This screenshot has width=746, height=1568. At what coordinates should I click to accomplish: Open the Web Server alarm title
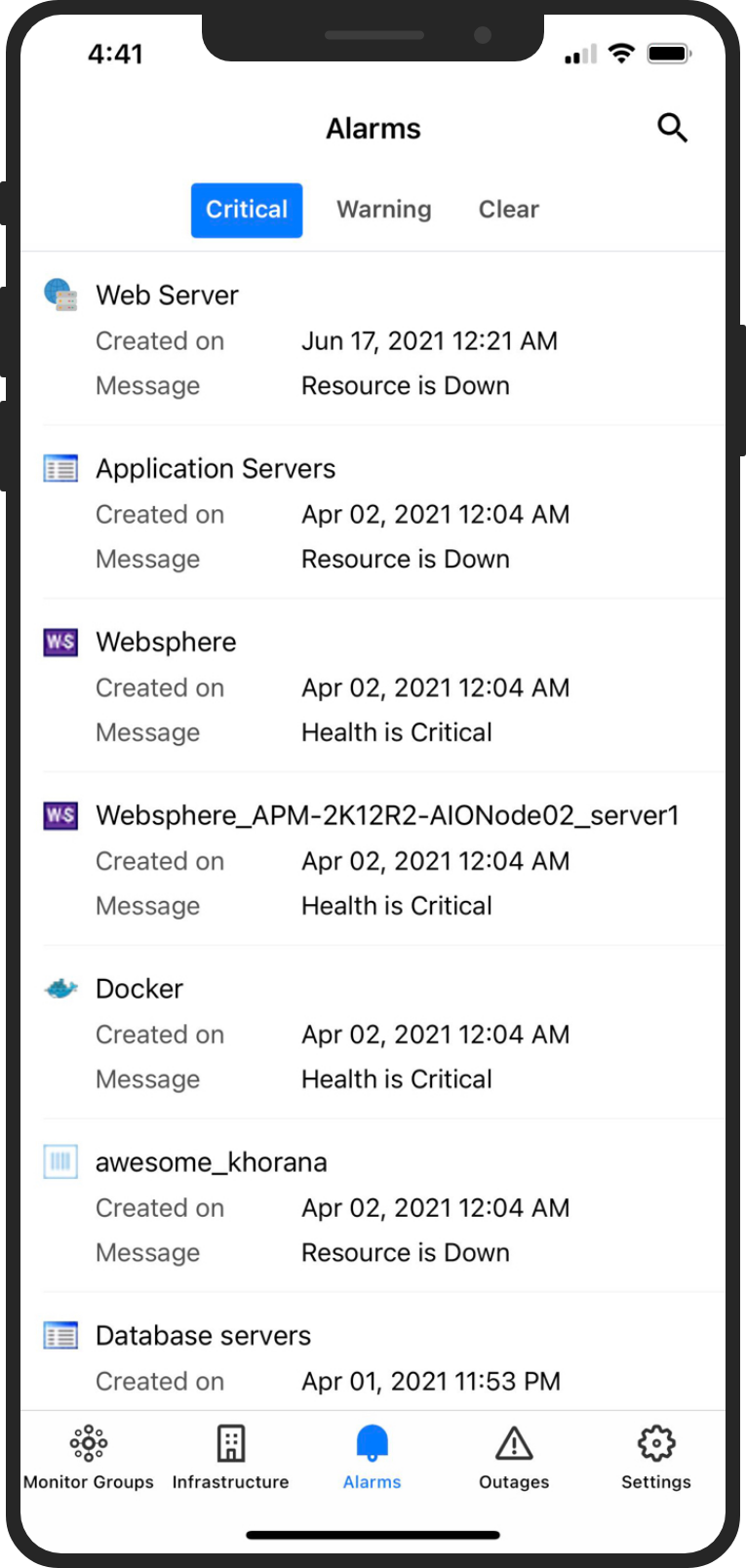point(167,295)
